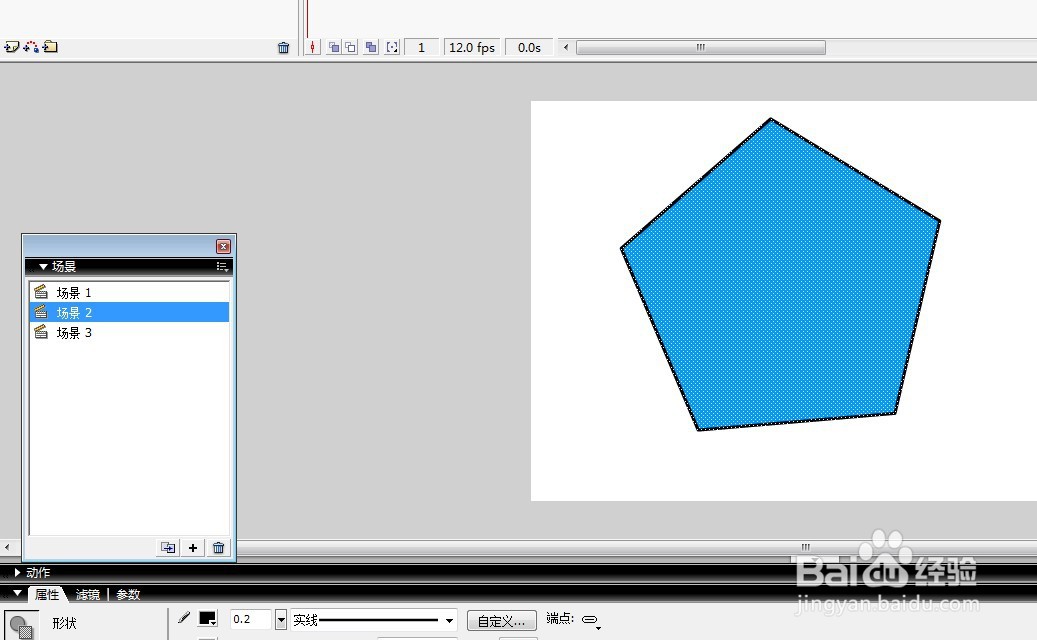The image size is (1037, 640).
Task: Toggle Edit Multiple Frames
Action: tap(371, 47)
